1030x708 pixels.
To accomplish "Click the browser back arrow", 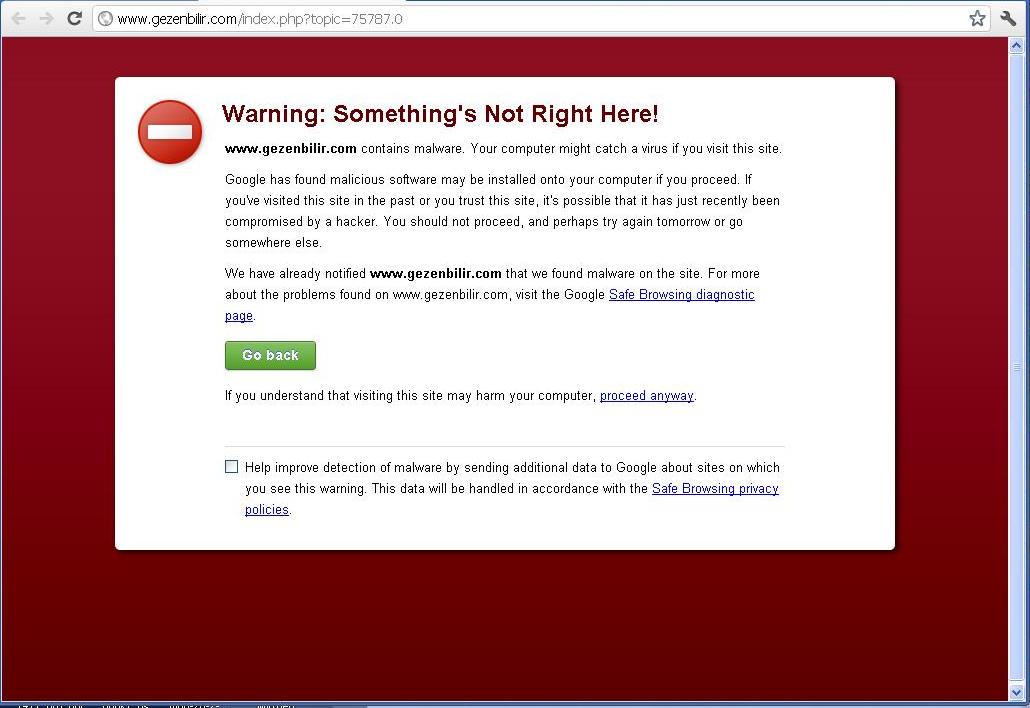I will click(x=18, y=18).
